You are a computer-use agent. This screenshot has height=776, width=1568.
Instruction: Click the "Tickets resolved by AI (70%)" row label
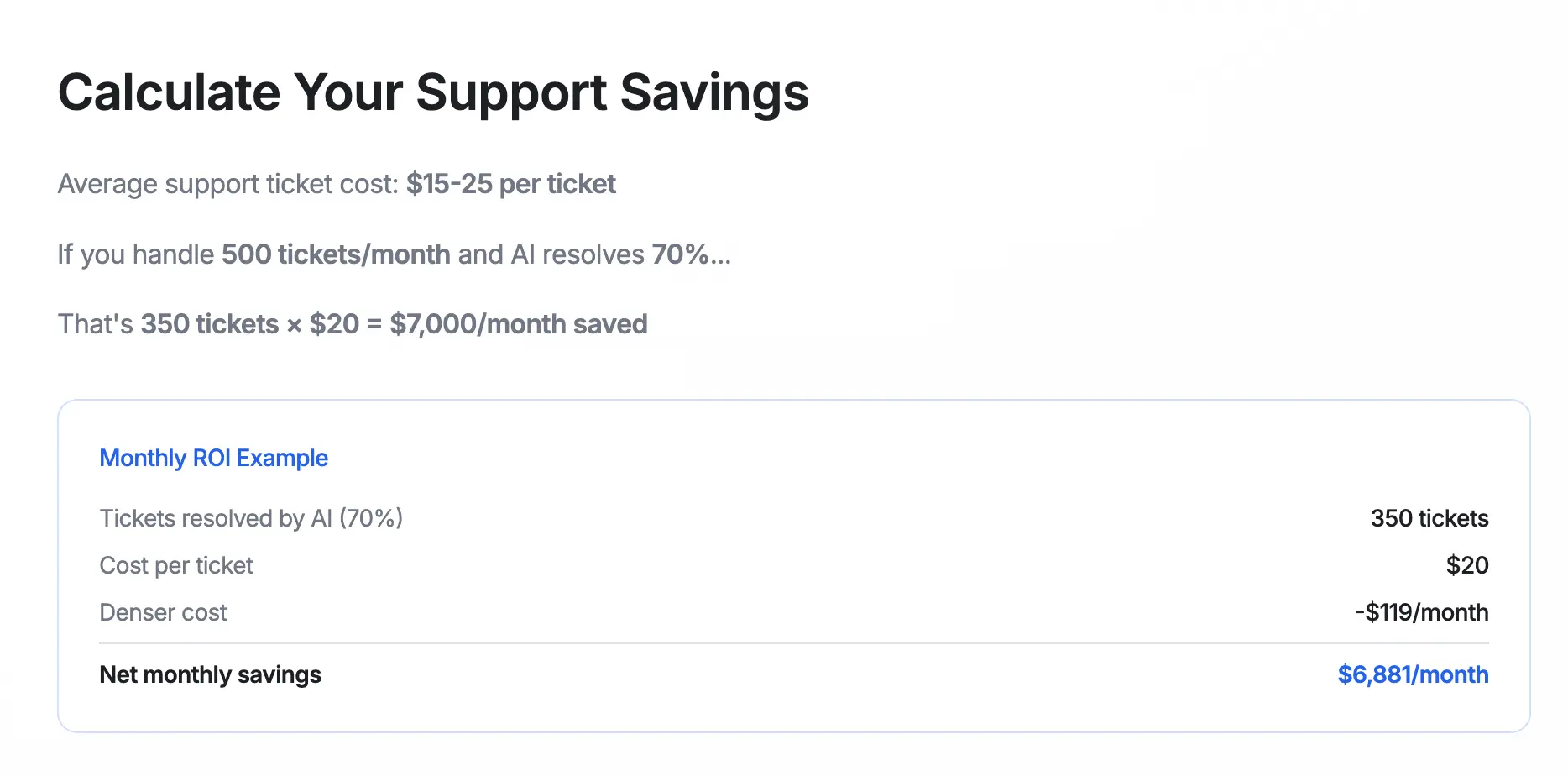coord(251,518)
